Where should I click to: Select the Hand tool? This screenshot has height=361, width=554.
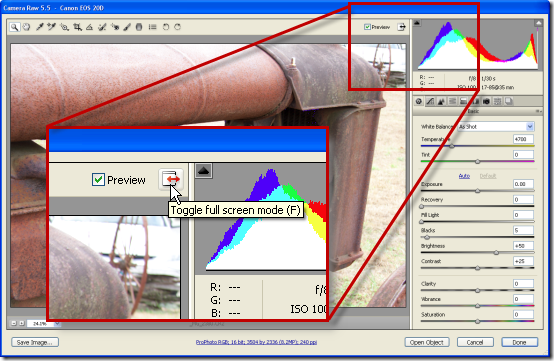pos(26,27)
